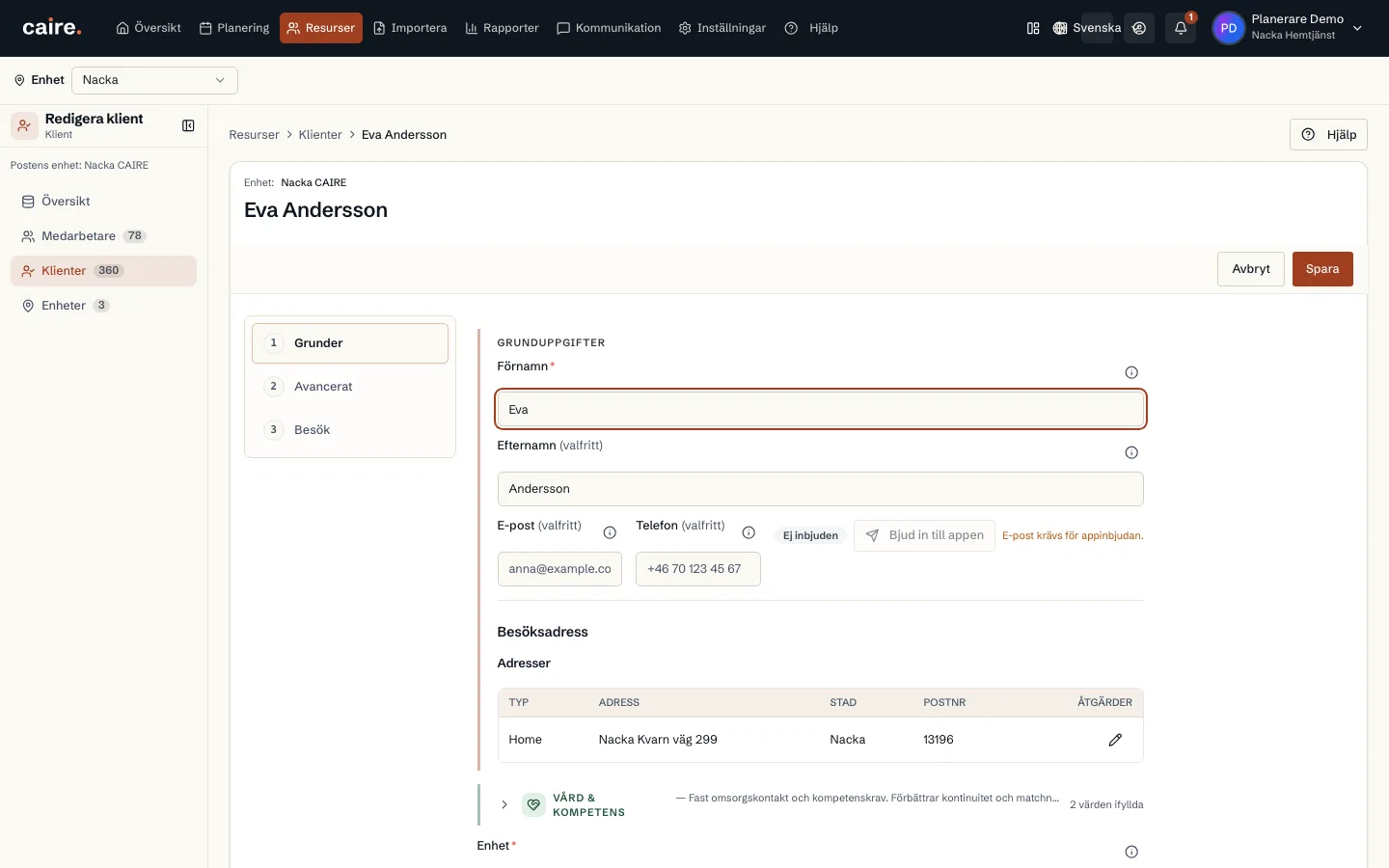Click the Redigera klient user icon
1389x868 pixels.
click(24, 125)
